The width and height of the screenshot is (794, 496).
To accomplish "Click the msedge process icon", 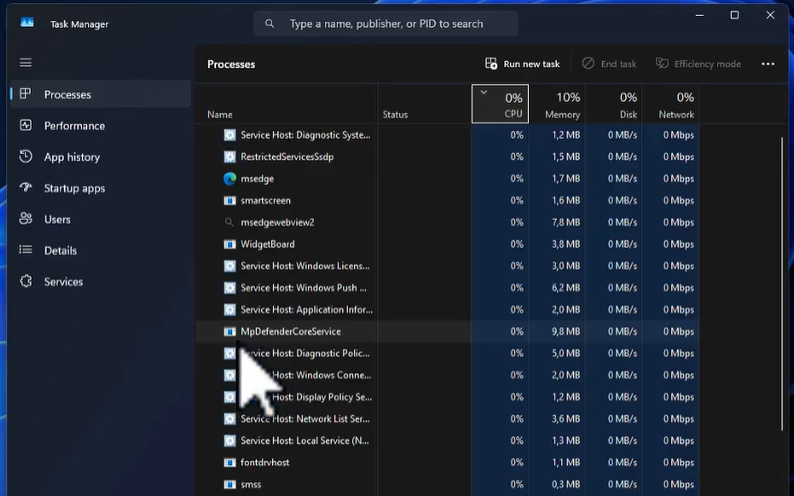I will [x=230, y=179].
